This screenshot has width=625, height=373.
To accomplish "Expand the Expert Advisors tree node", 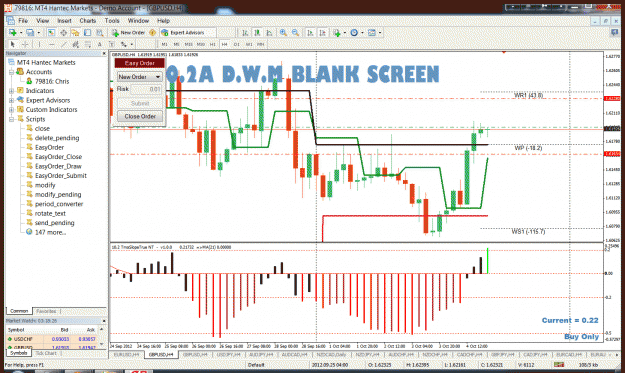I will pyautogui.click(x=12, y=100).
